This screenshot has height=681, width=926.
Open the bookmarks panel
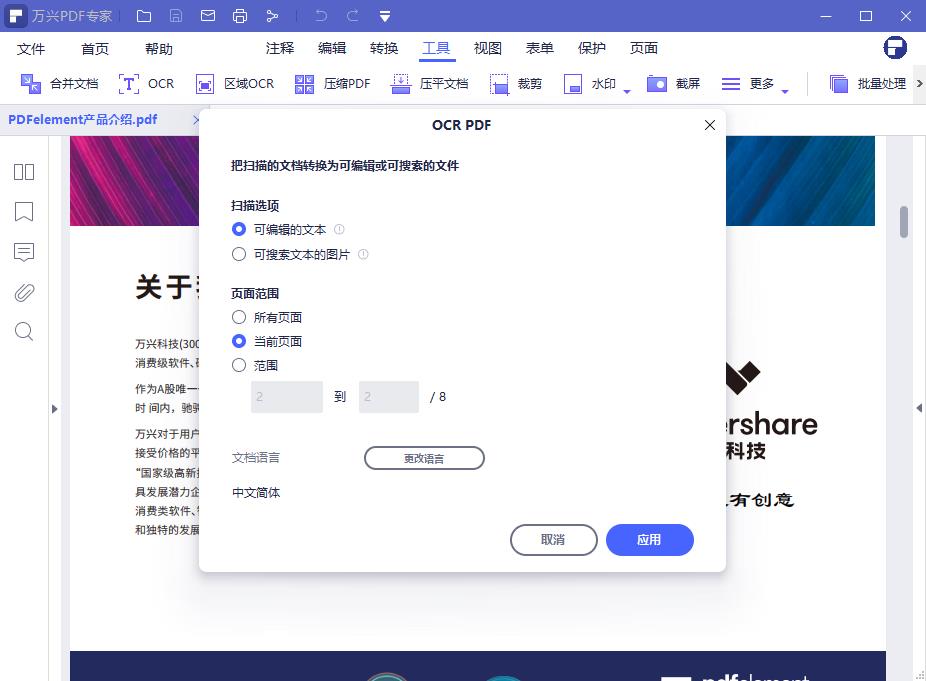[x=23, y=211]
